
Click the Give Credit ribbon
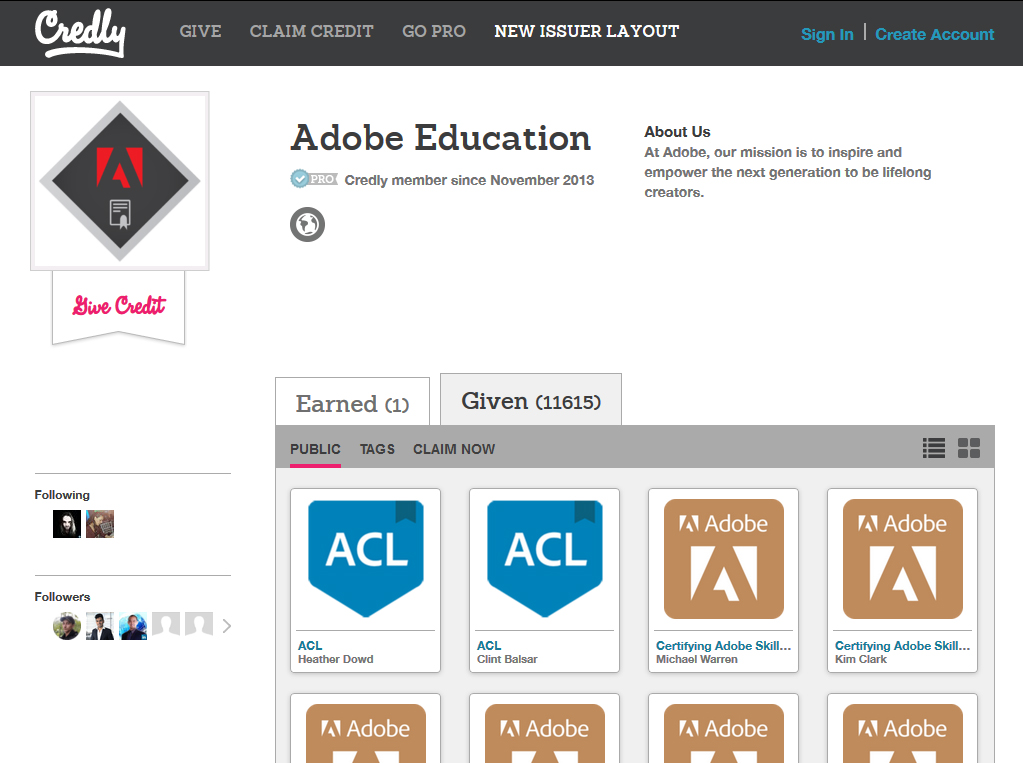click(117, 305)
